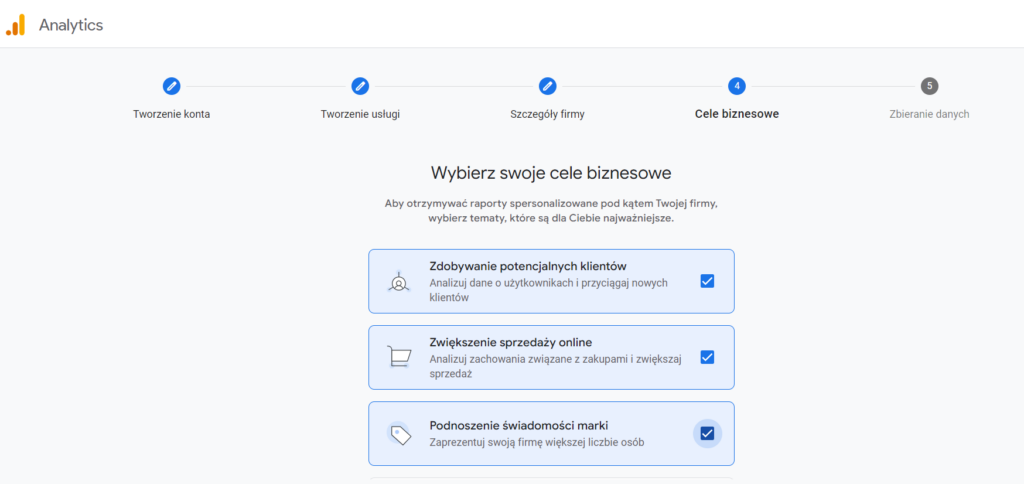Image resolution: width=1024 pixels, height=484 pixels.
Task: Uncheck Zwiększenie sprzedaży online checkbox
Action: coord(707,357)
